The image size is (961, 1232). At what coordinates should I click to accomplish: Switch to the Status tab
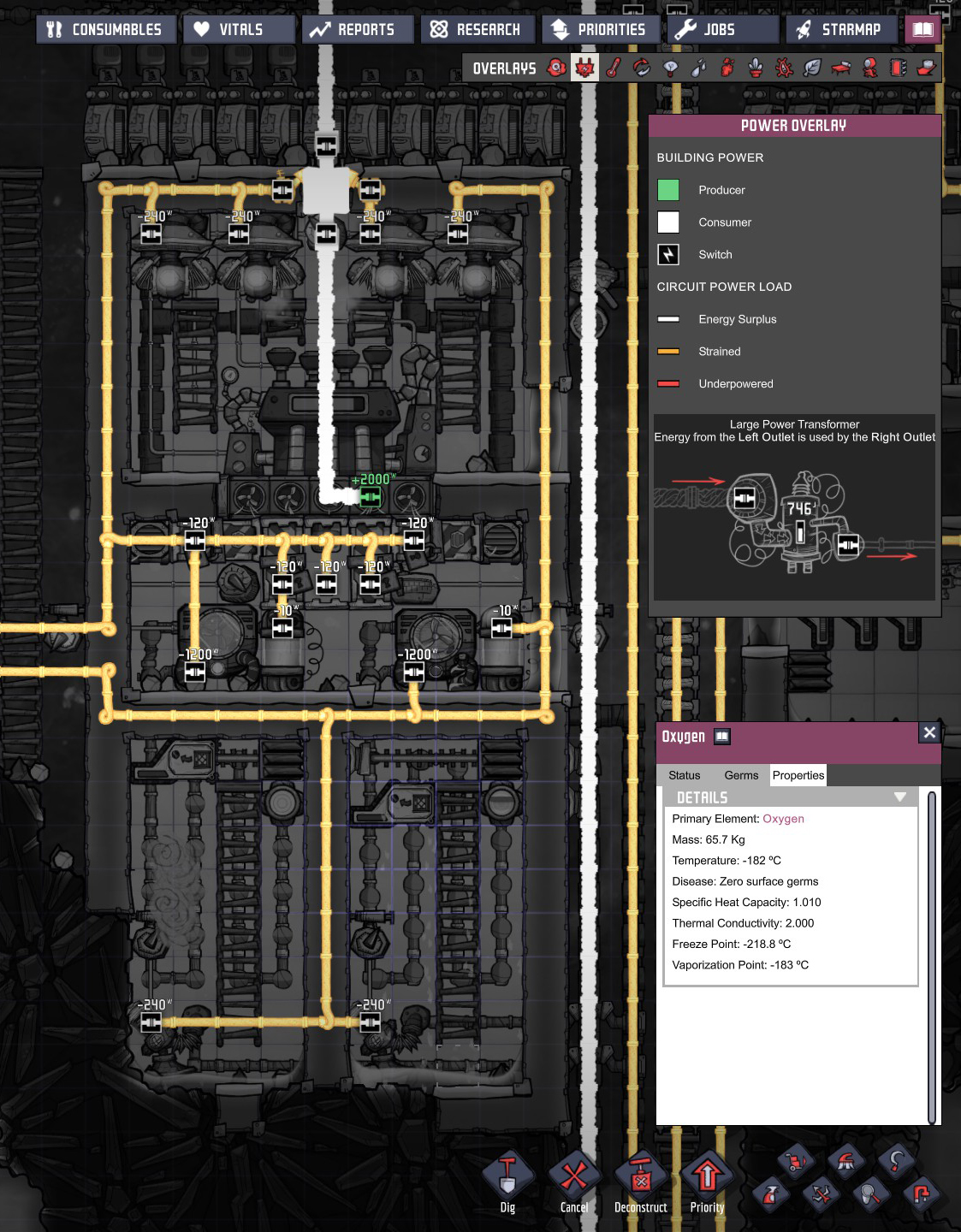[684, 775]
